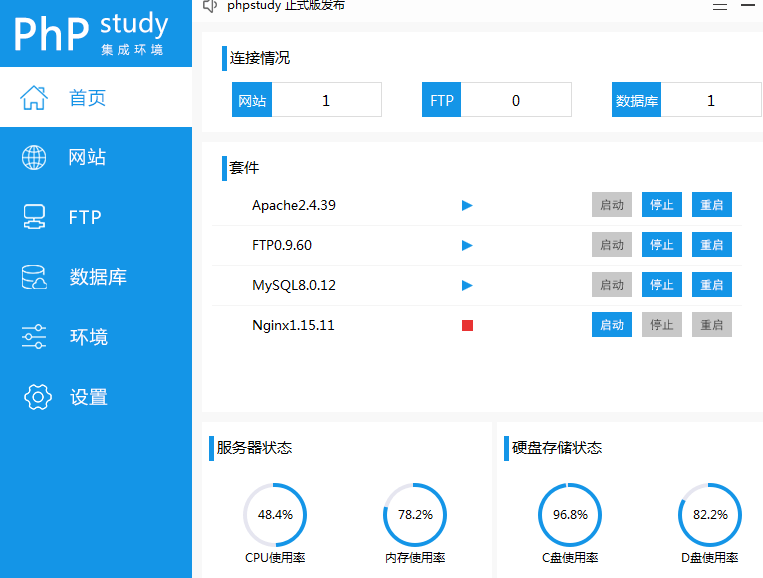Viewport: 763px width, 578px height.
Task: Click 硬盘存储状态 section heading
Action: click(557, 448)
